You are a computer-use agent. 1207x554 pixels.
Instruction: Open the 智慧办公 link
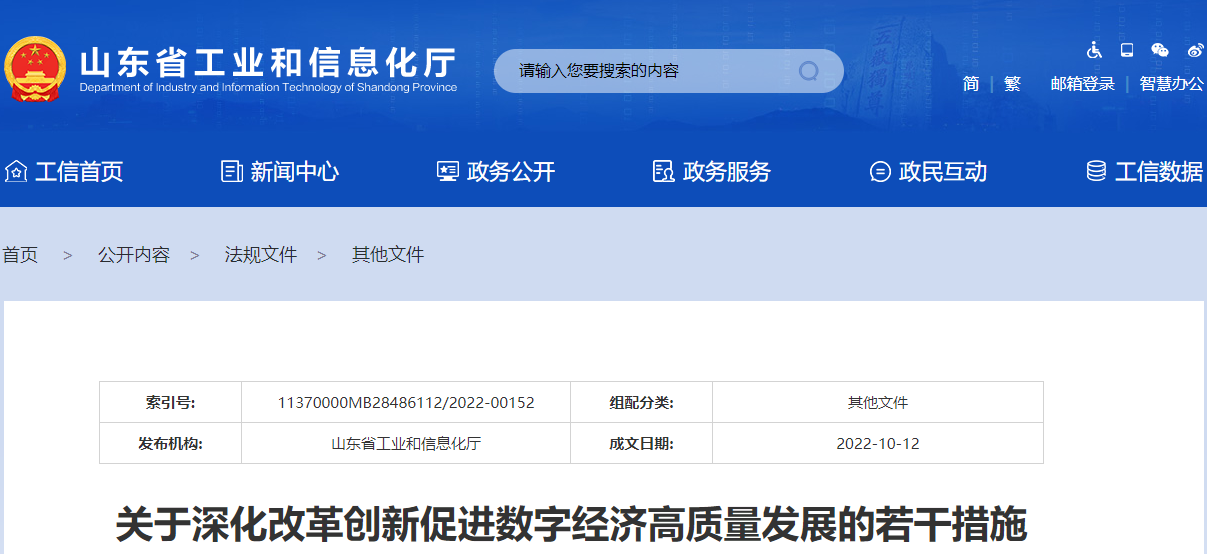point(1172,84)
